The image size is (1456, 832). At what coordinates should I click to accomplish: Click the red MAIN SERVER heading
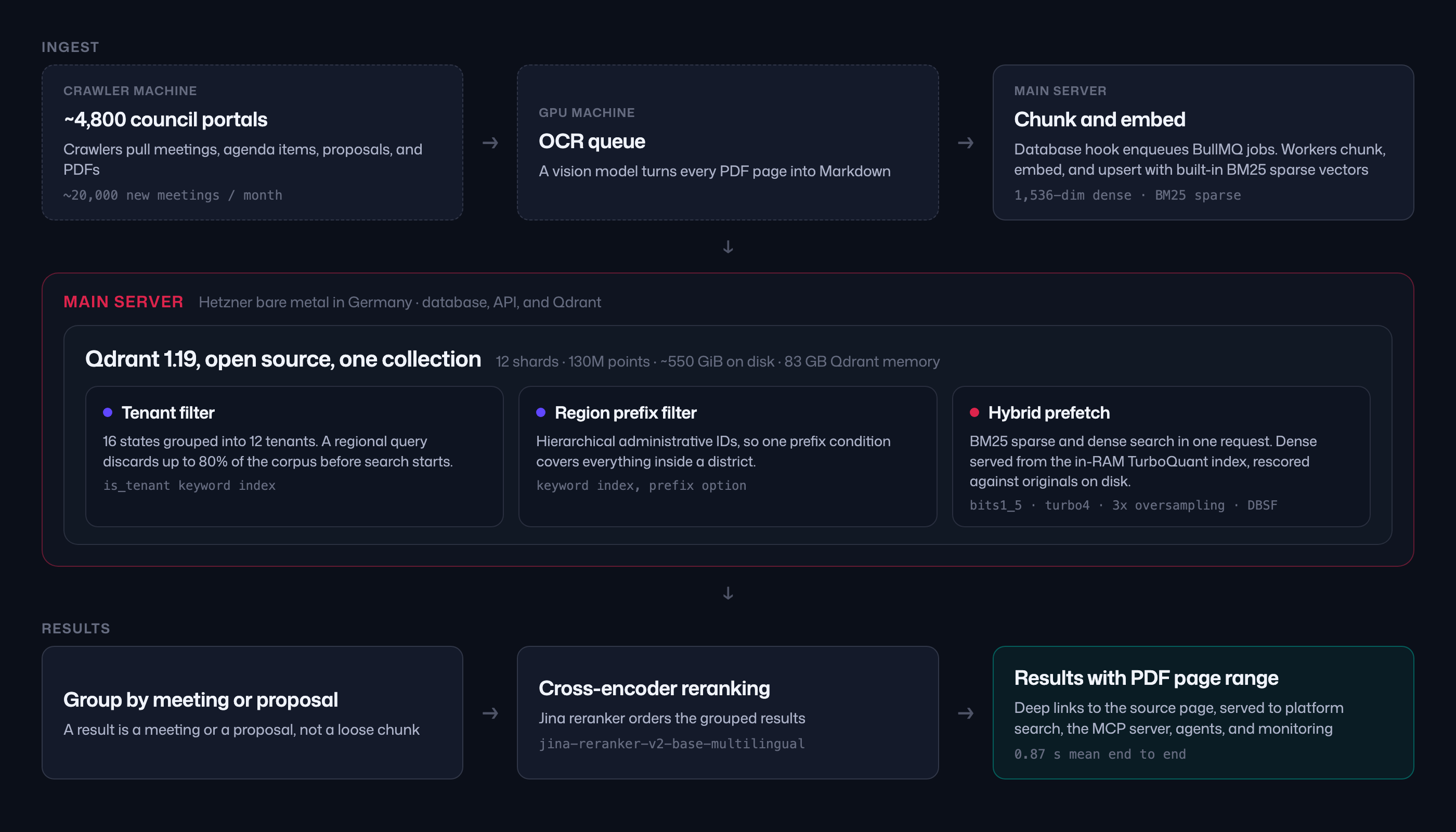click(123, 302)
